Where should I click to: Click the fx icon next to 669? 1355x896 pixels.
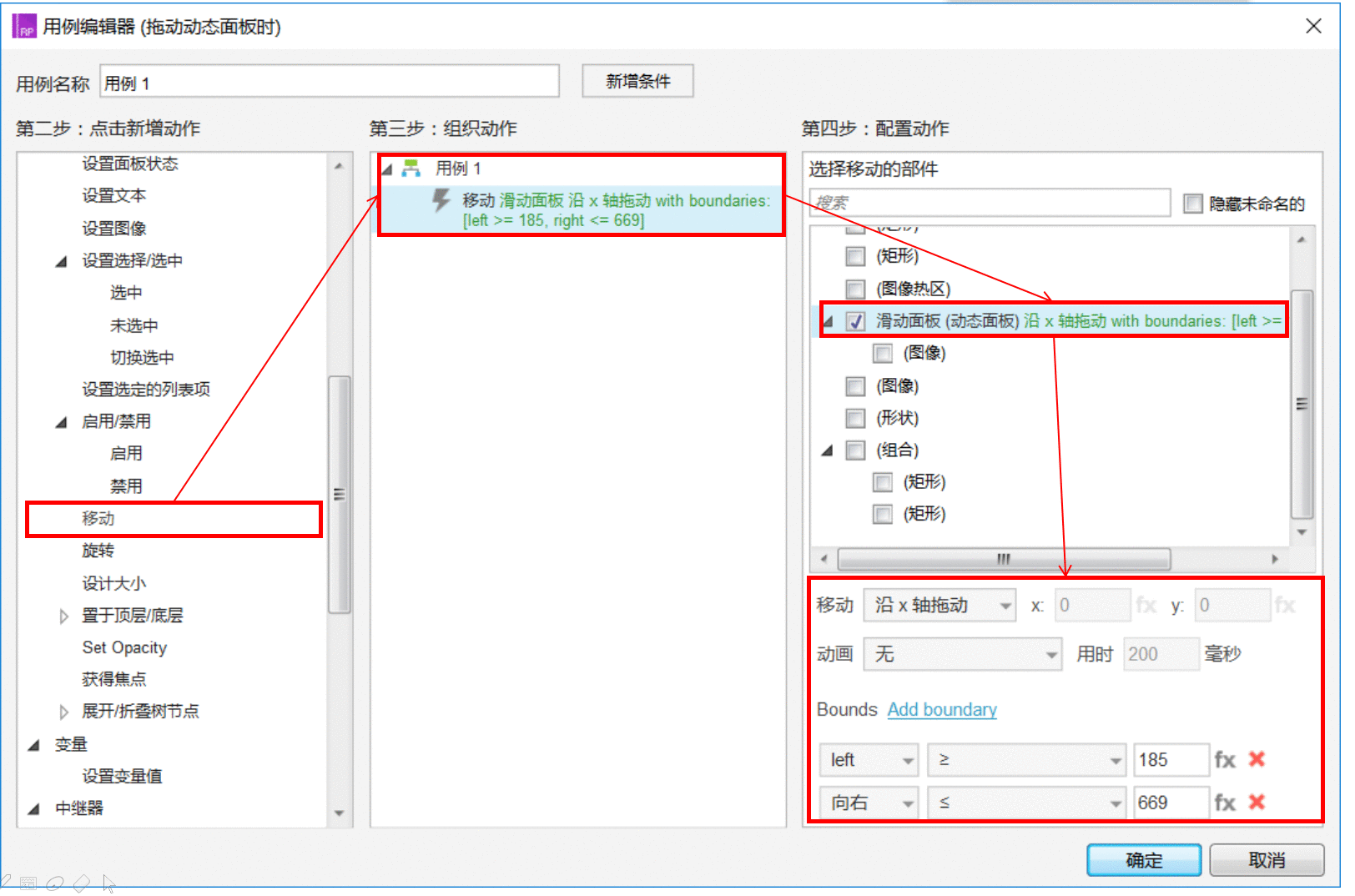pyautogui.click(x=1224, y=803)
